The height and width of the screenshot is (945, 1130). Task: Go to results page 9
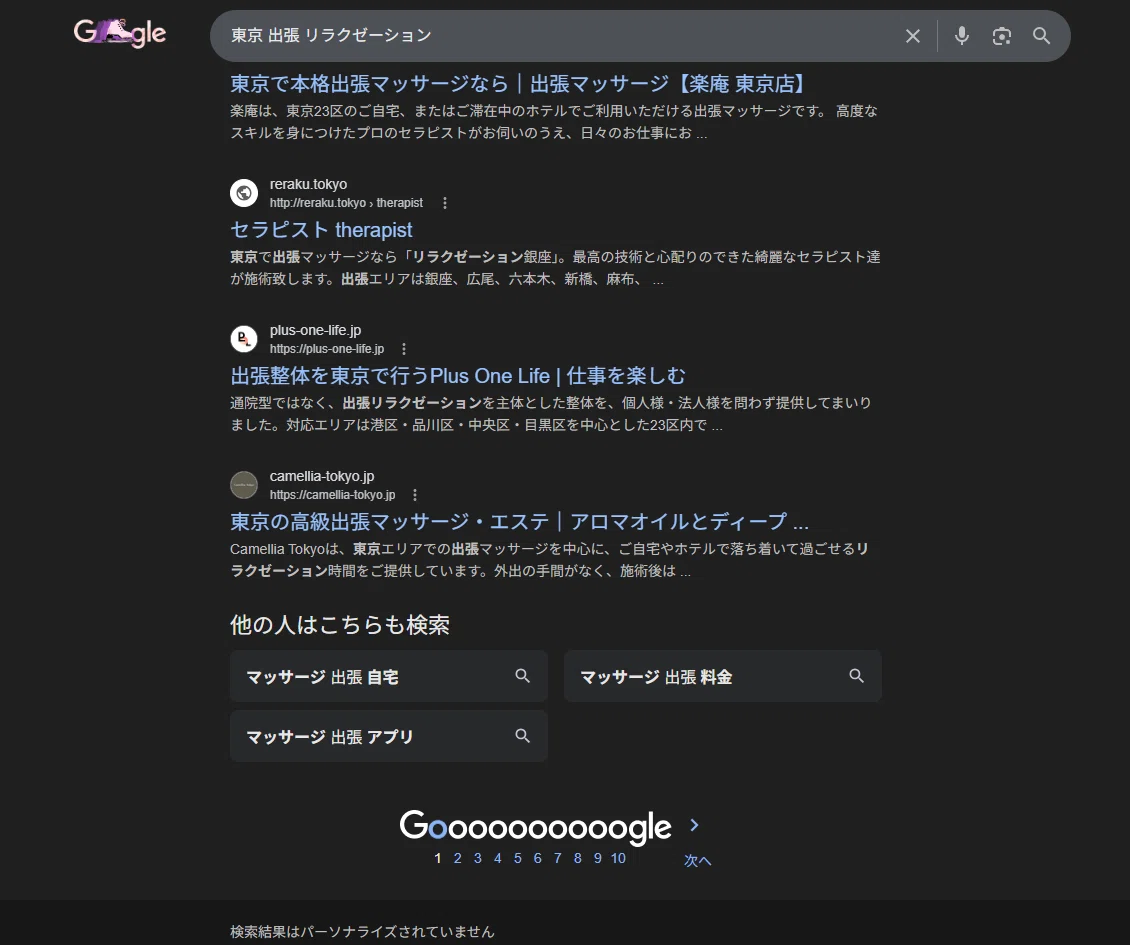[597, 859]
